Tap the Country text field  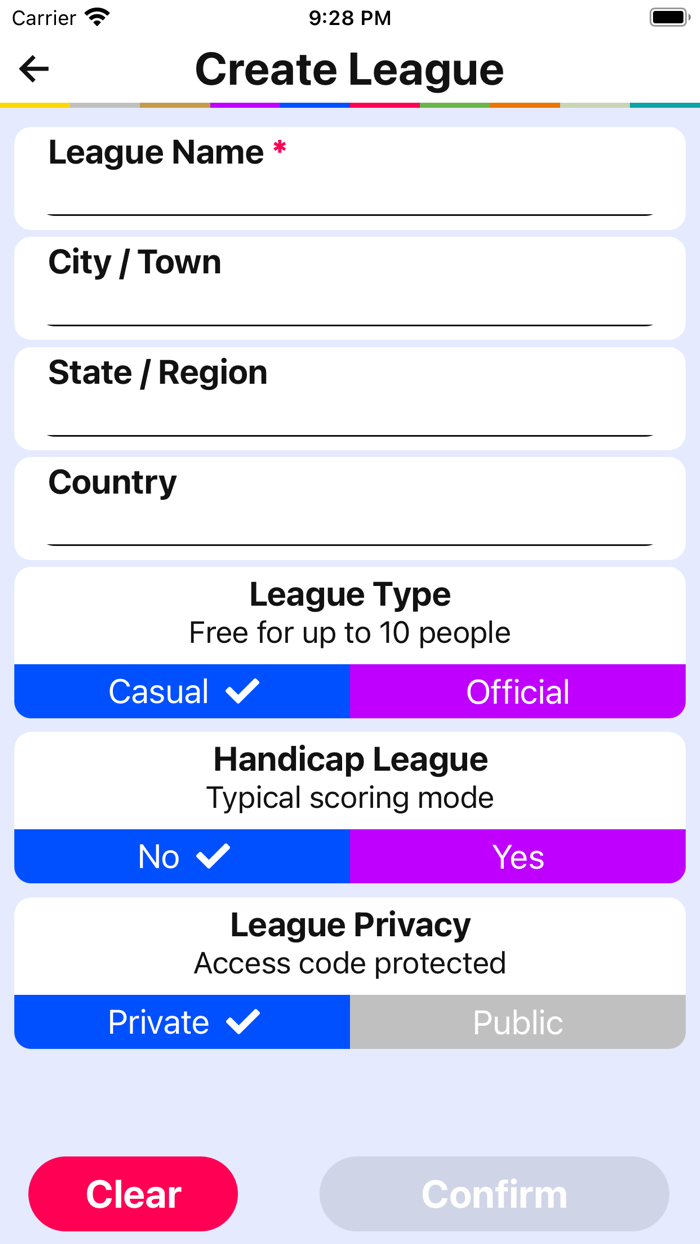350,526
